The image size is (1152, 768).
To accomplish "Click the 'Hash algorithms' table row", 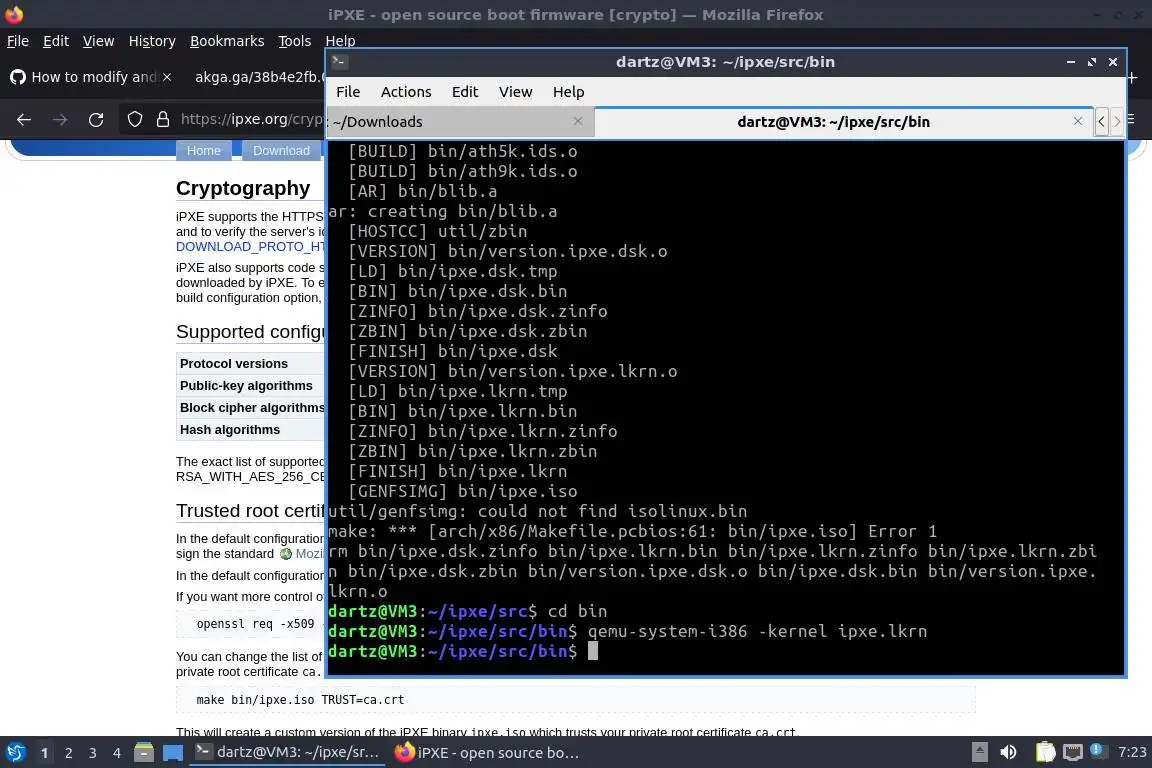I will (x=250, y=430).
